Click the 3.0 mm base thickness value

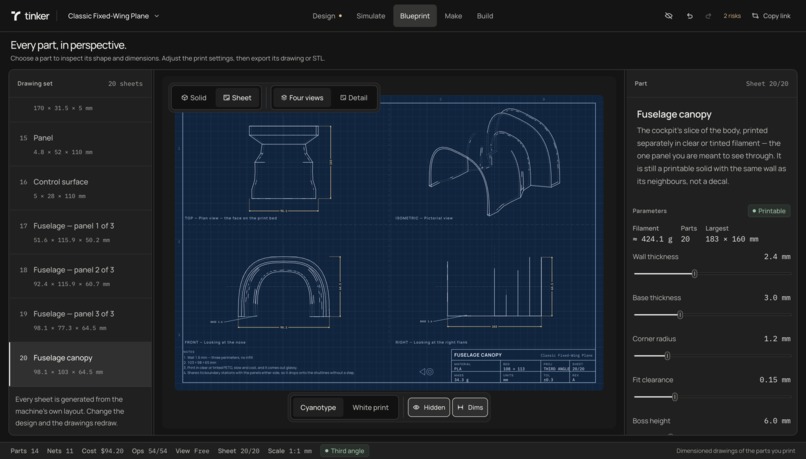pyautogui.click(x=777, y=298)
